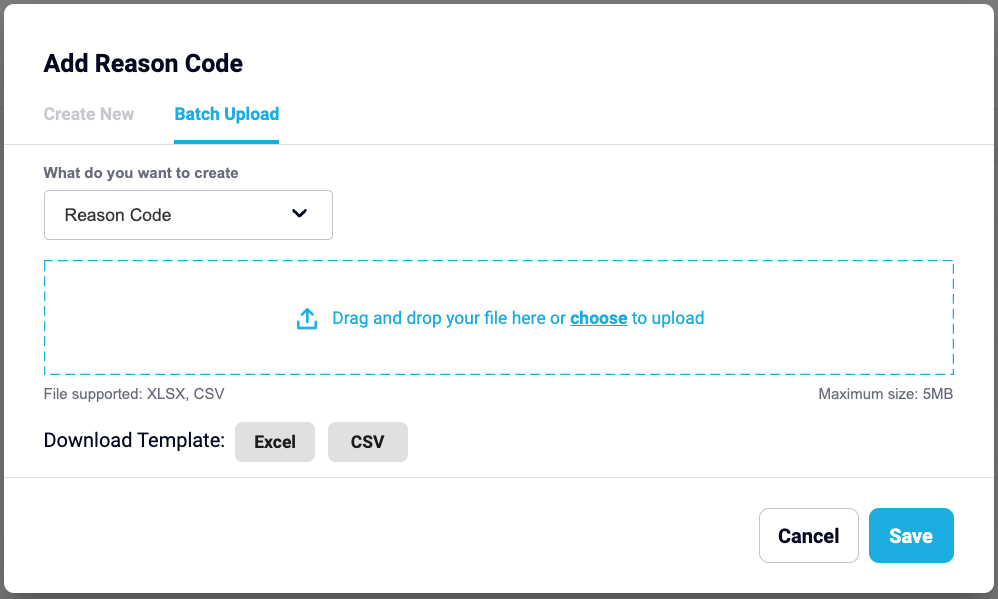
Task: Click inside the dashed file drop zone
Action: (x=499, y=318)
